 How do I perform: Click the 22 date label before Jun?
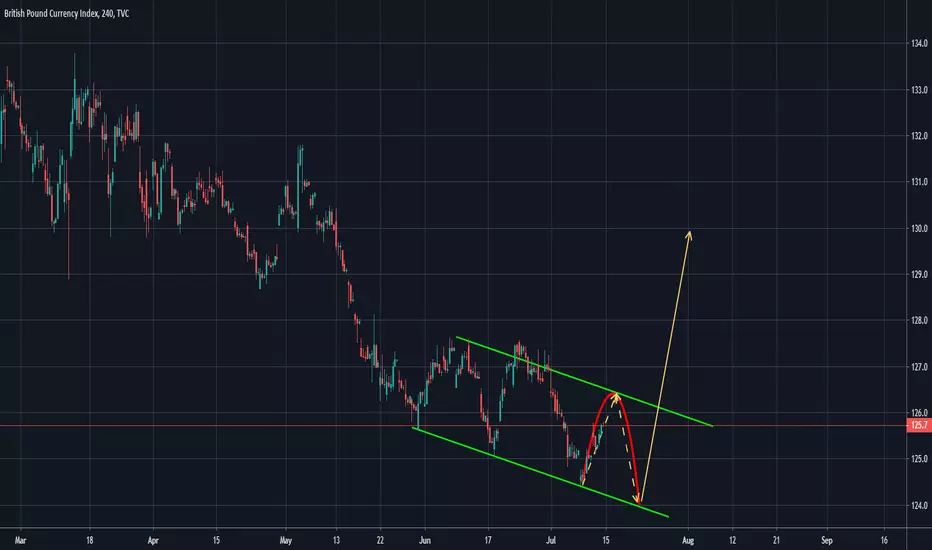[380, 540]
